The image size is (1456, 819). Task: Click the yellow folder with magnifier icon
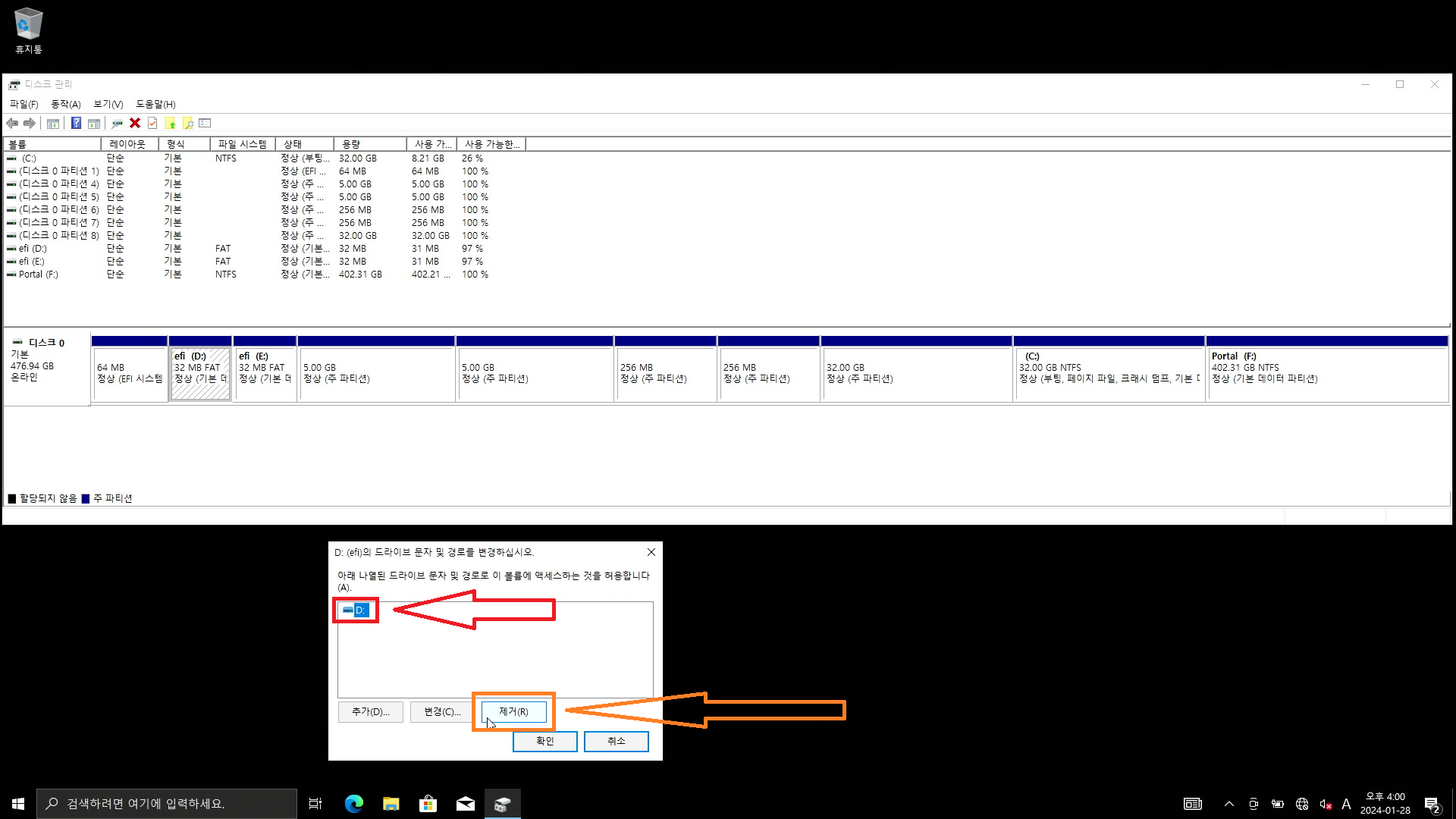(x=187, y=123)
